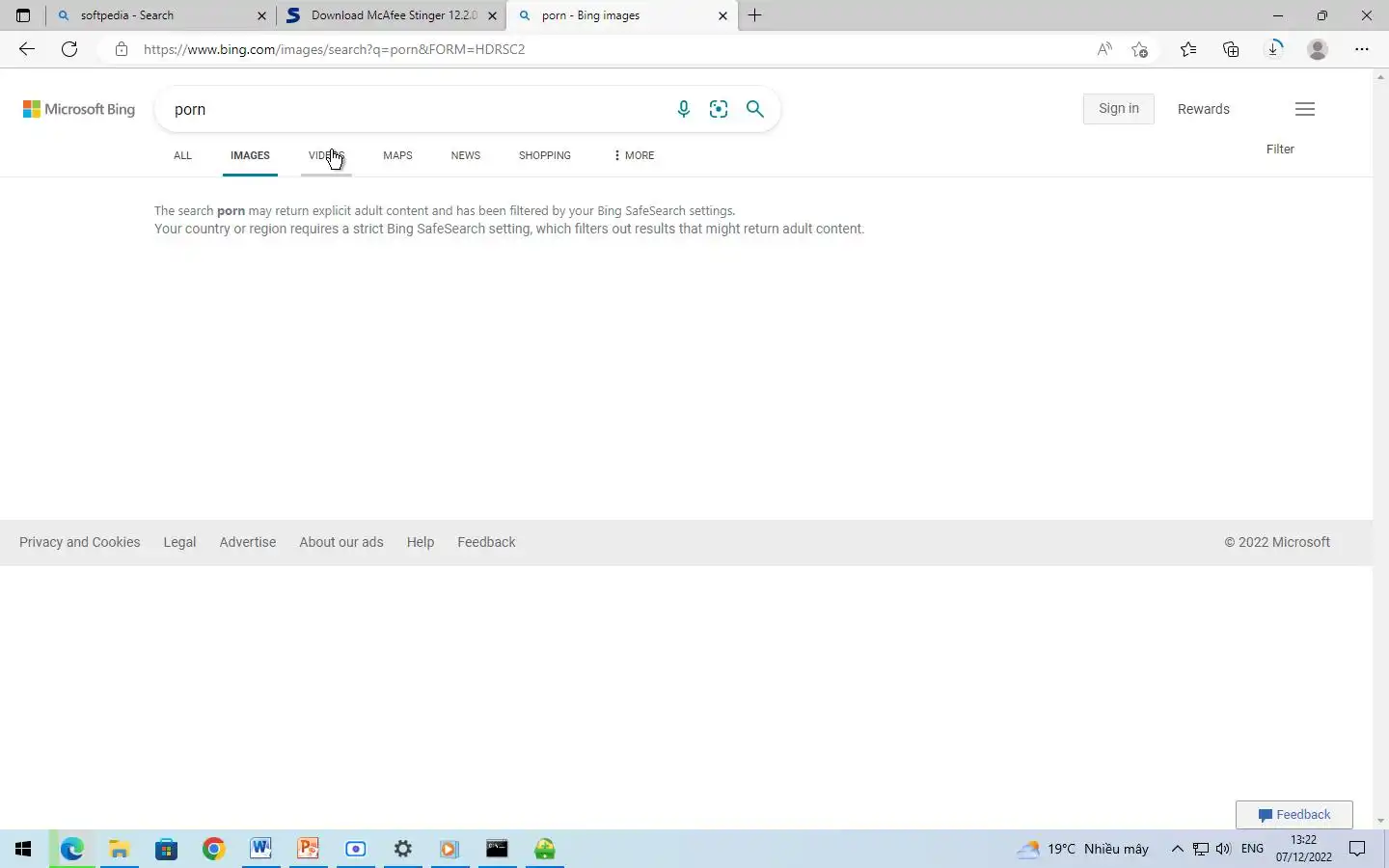
Task: View site information lock icon
Action: click(121, 49)
